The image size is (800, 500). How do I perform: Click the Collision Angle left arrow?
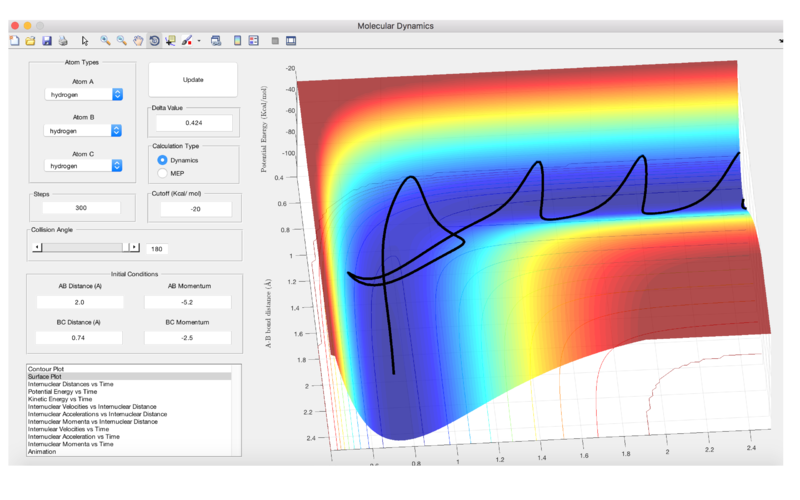37,247
